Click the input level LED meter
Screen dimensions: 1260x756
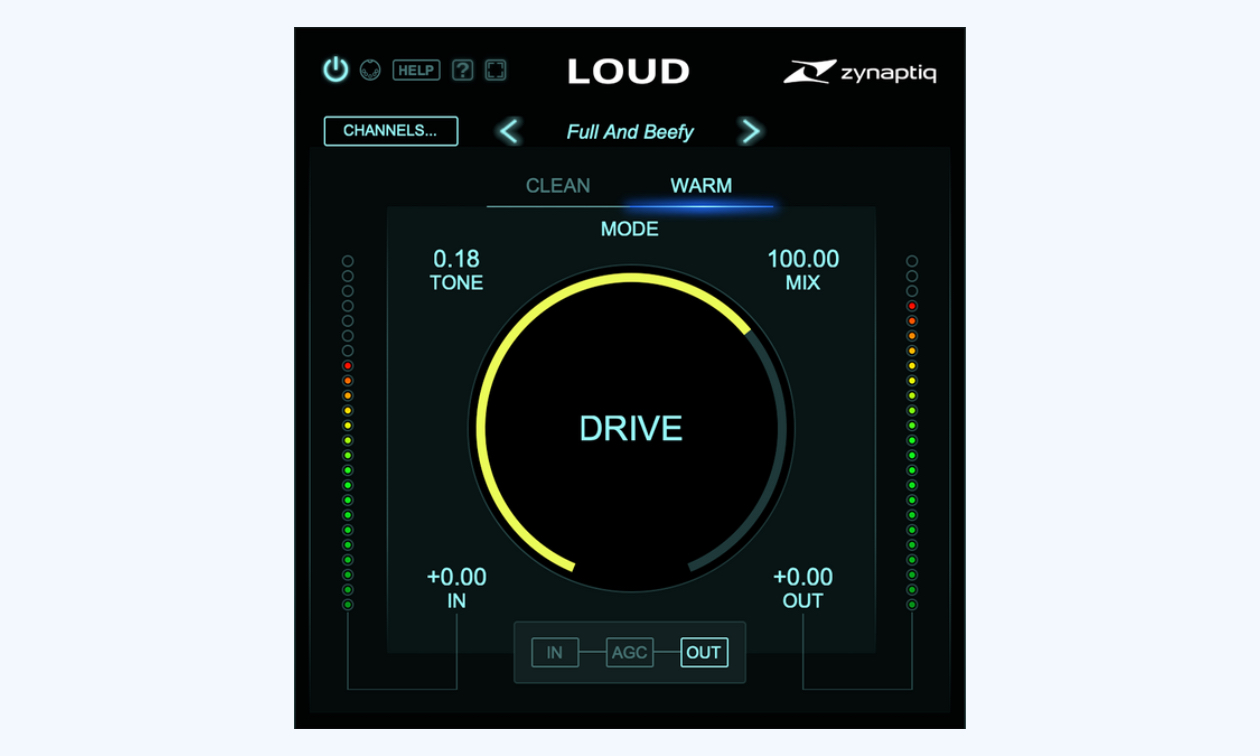[x=348, y=432]
